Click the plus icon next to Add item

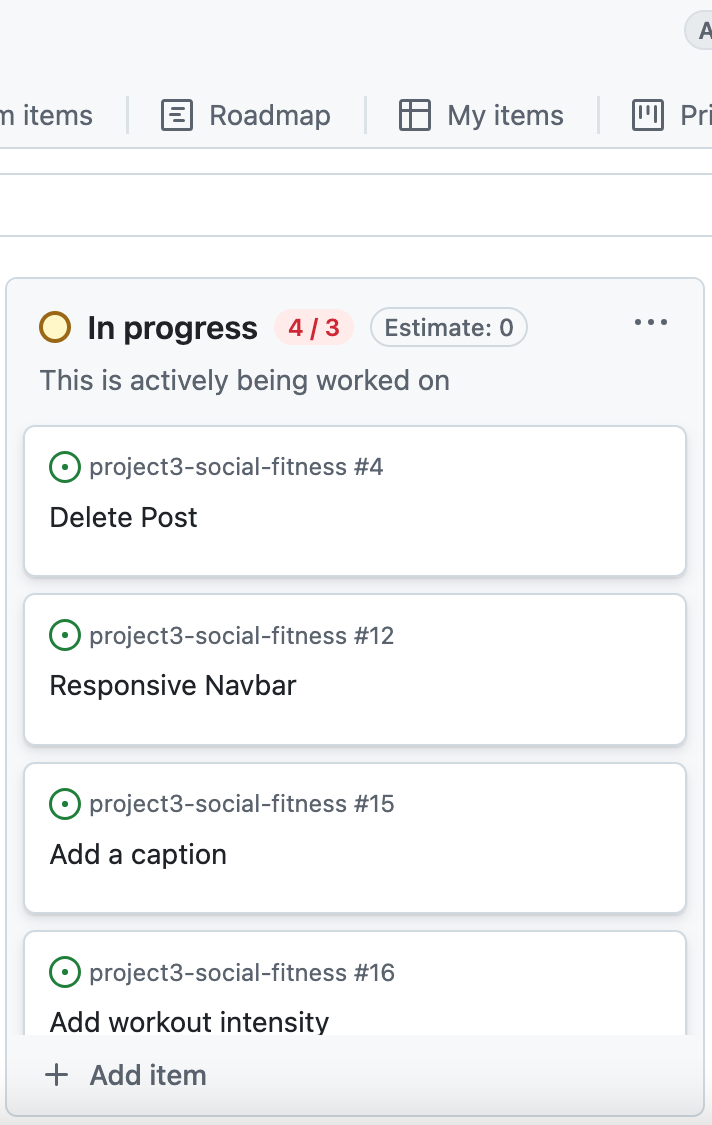tap(56, 1074)
